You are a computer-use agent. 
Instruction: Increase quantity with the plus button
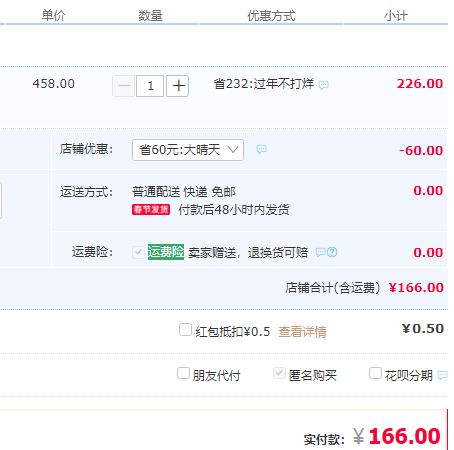(178, 86)
